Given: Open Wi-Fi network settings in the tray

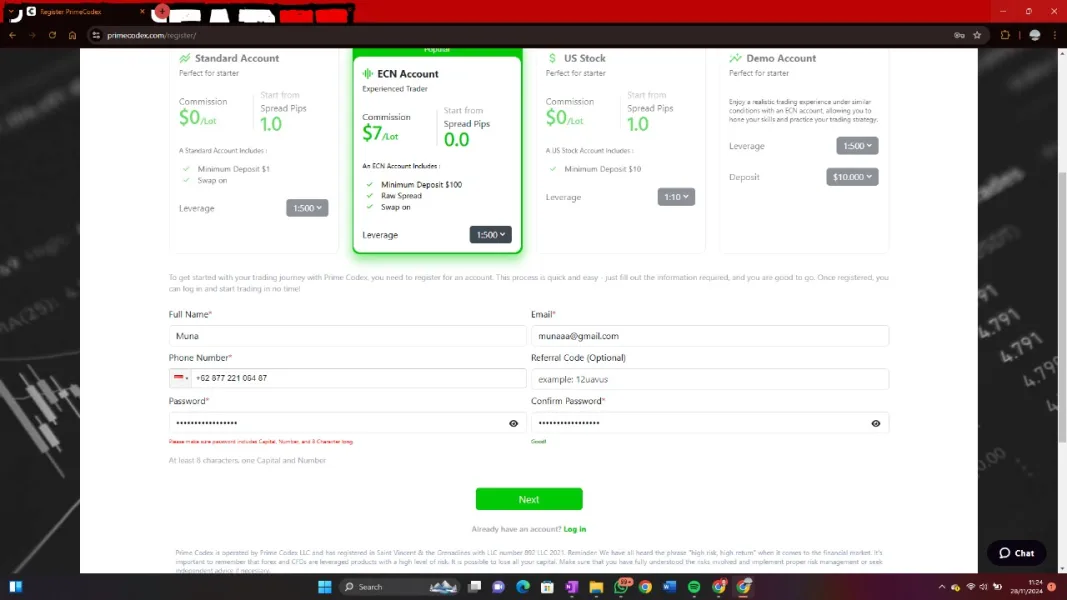Looking at the screenshot, I should coord(970,587).
